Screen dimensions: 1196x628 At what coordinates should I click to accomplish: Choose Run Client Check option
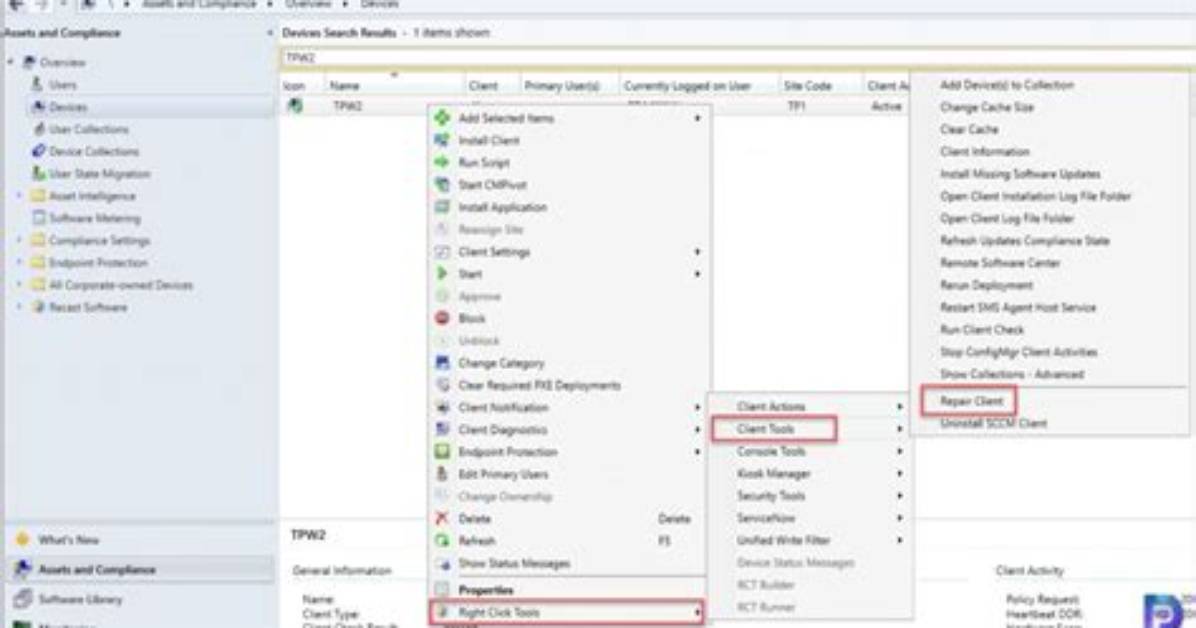(x=982, y=329)
